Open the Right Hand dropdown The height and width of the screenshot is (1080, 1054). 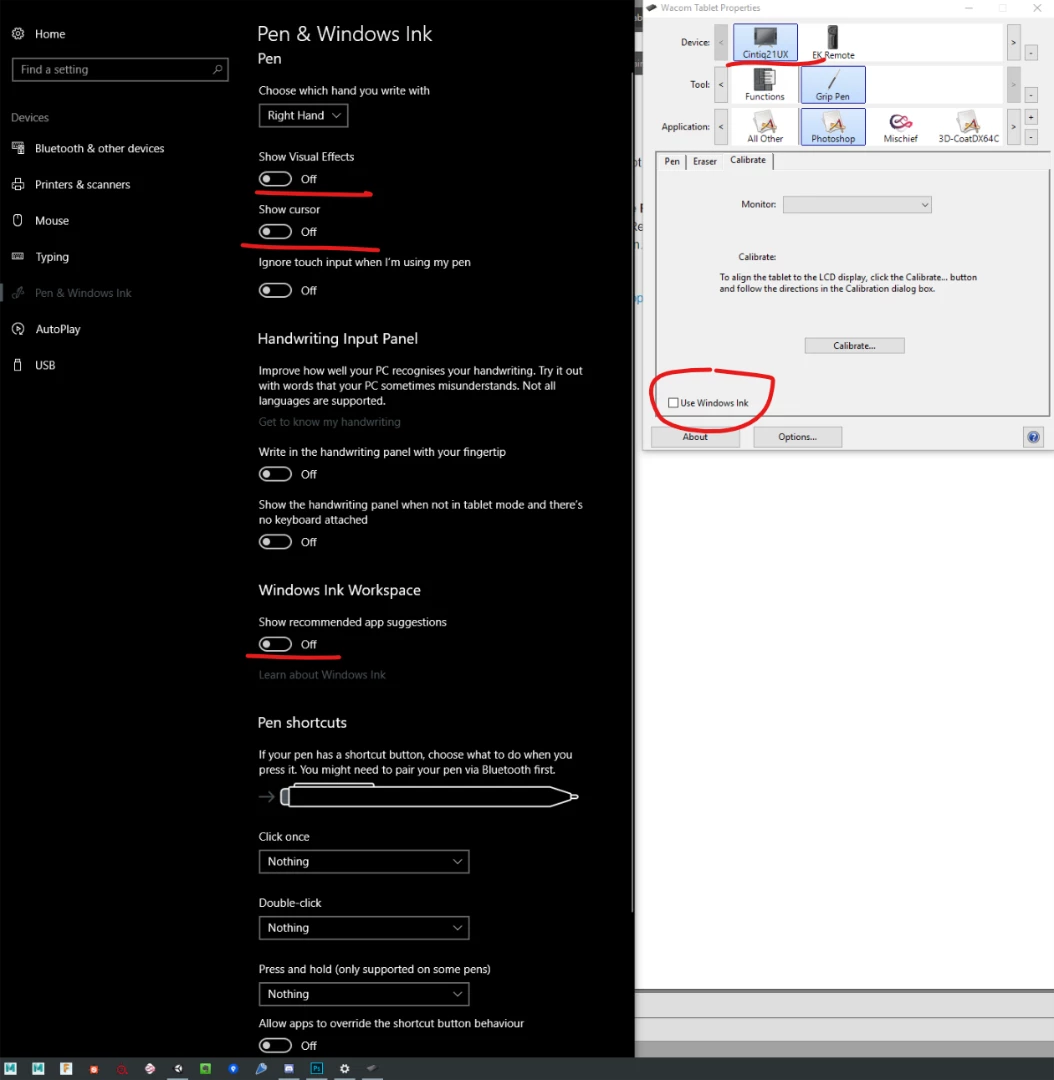click(x=303, y=115)
